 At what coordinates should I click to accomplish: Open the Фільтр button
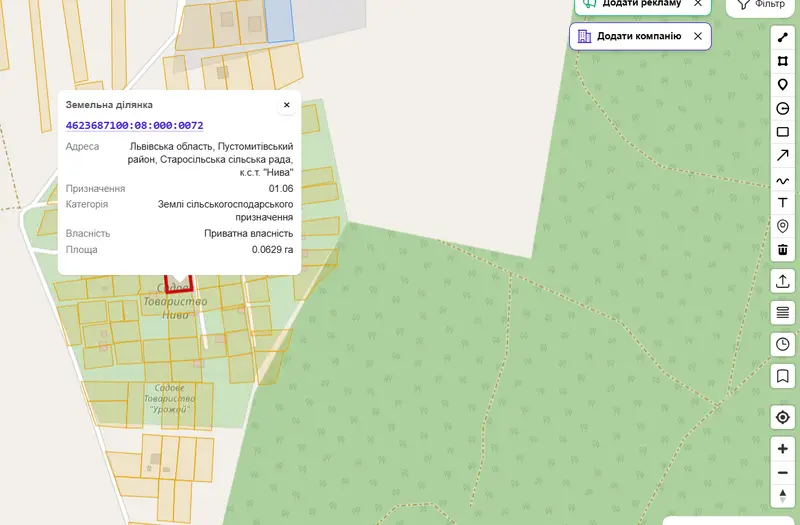tap(761, 5)
